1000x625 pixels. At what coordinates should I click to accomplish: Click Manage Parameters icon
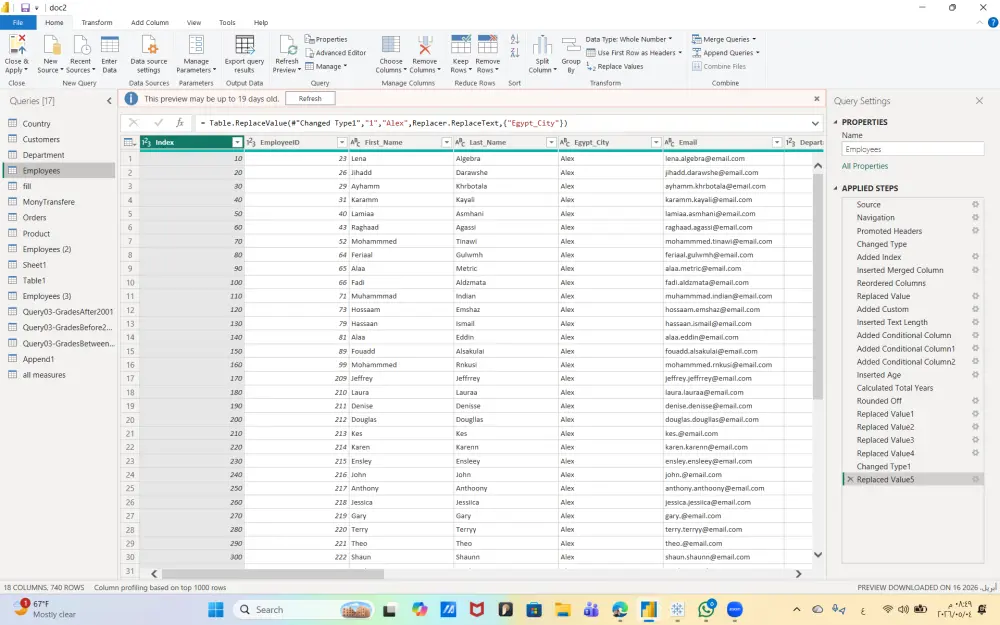point(196,46)
